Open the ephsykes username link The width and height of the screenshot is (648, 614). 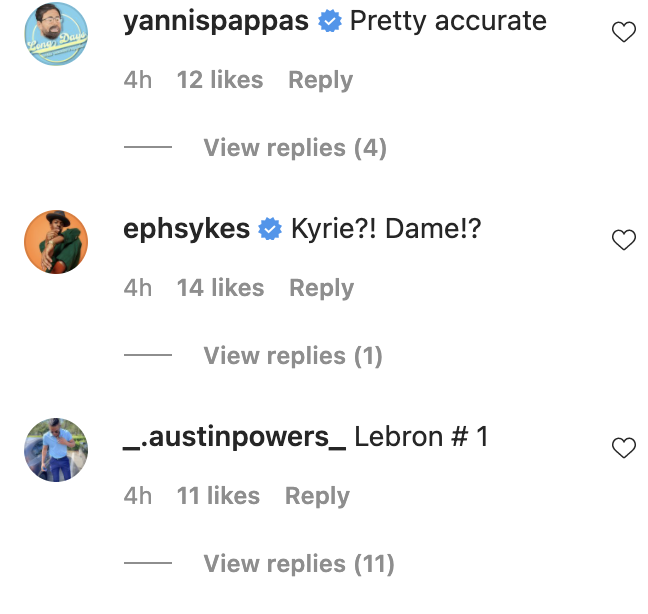(186, 230)
